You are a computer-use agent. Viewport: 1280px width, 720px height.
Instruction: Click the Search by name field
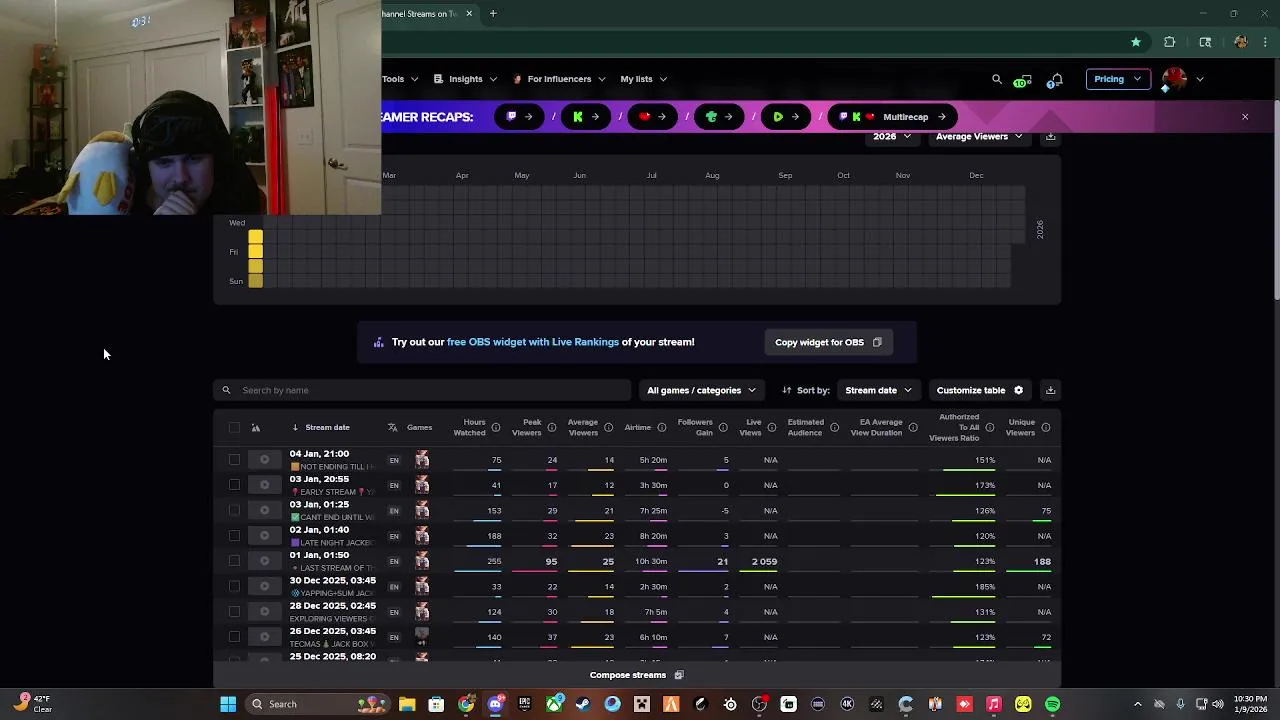[x=422, y=390]
